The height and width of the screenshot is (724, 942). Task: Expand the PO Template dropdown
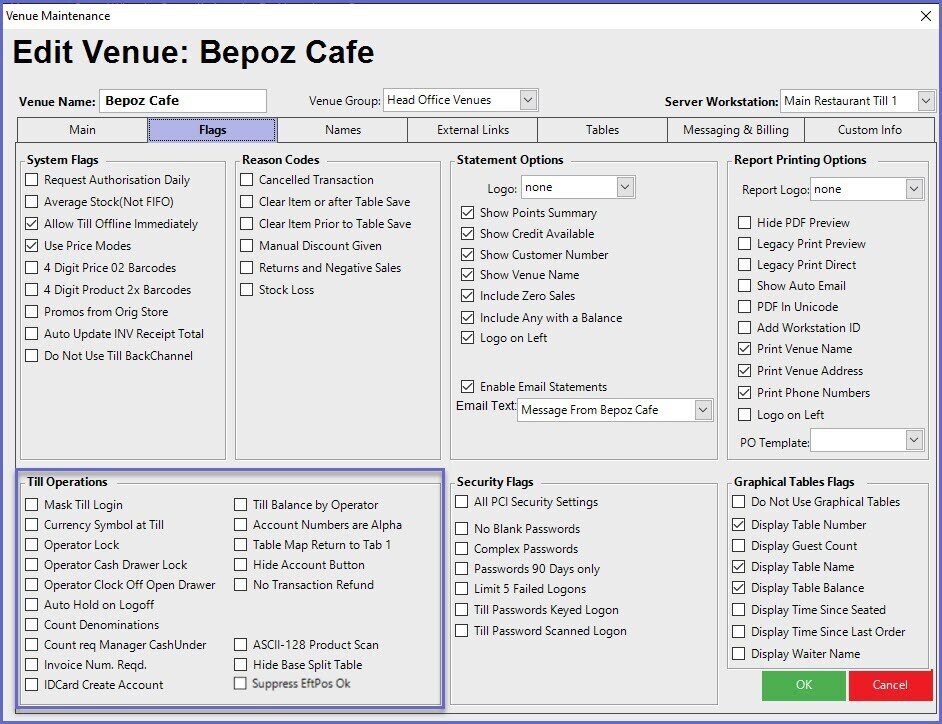pos(913,440)
